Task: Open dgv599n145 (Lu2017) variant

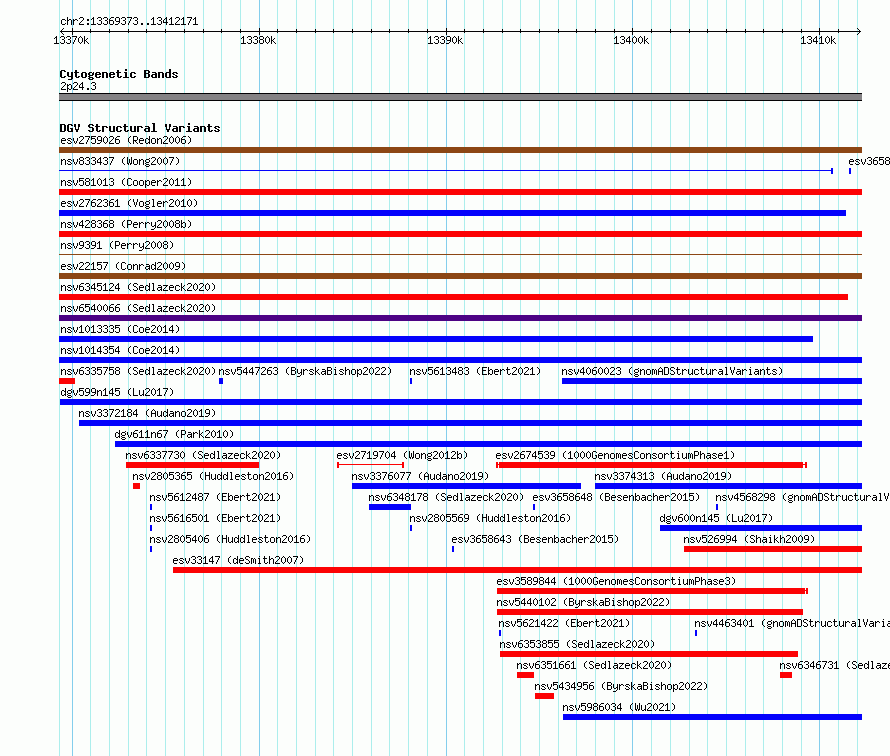Action: coord(117,392)
